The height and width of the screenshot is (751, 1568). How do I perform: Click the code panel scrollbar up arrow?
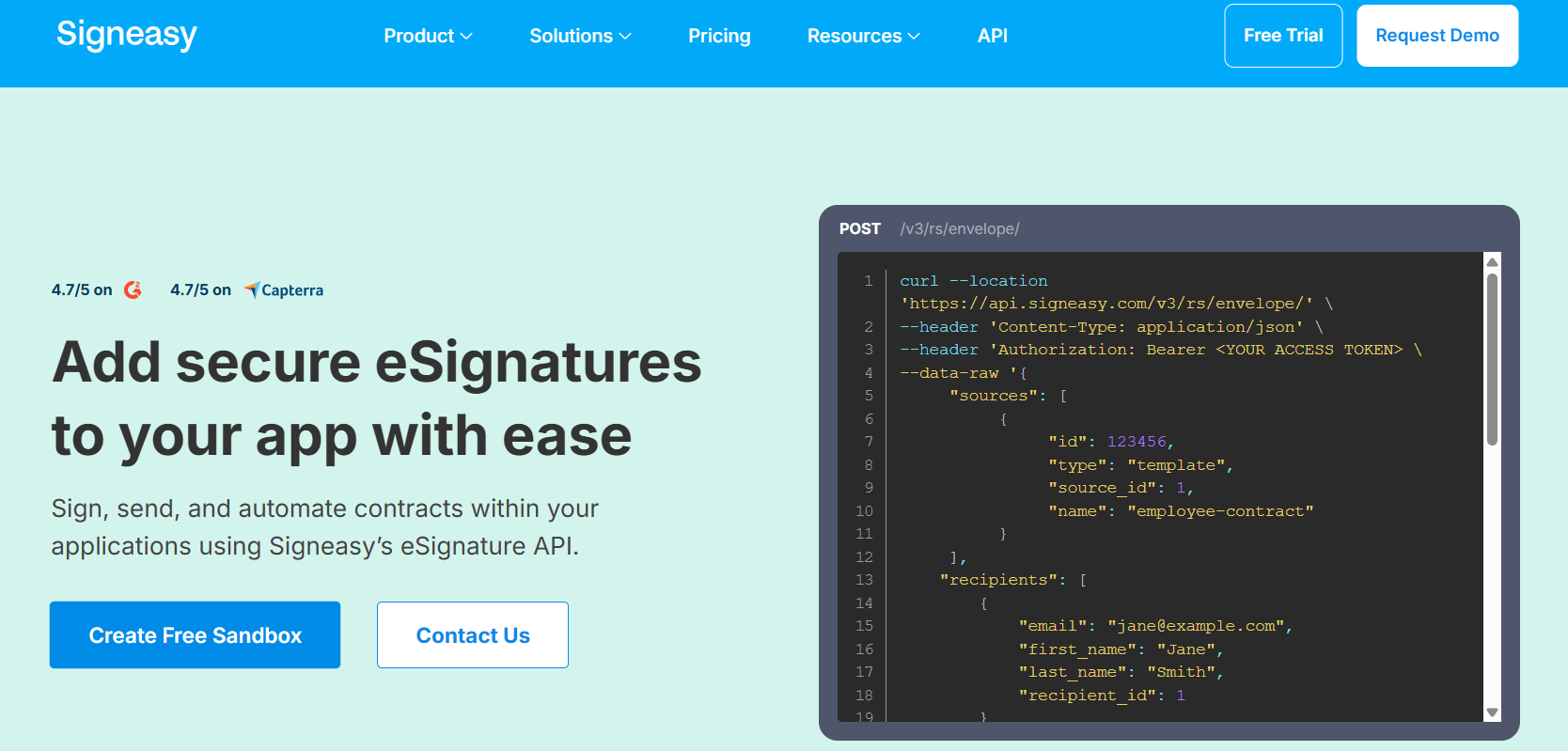coord(1492,261)
